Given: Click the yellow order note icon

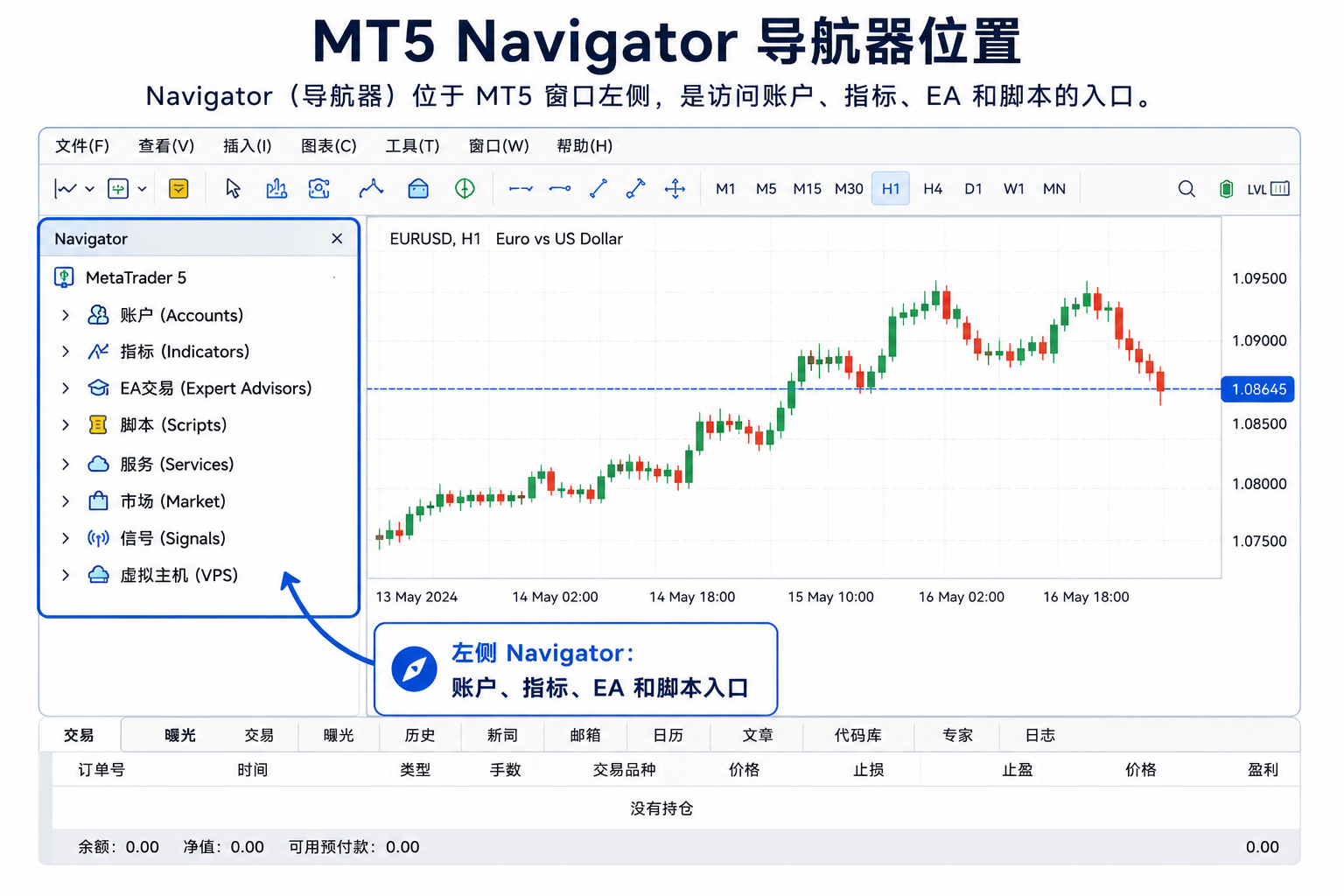Looking at the screenshot, I should [x=178, y=188].
